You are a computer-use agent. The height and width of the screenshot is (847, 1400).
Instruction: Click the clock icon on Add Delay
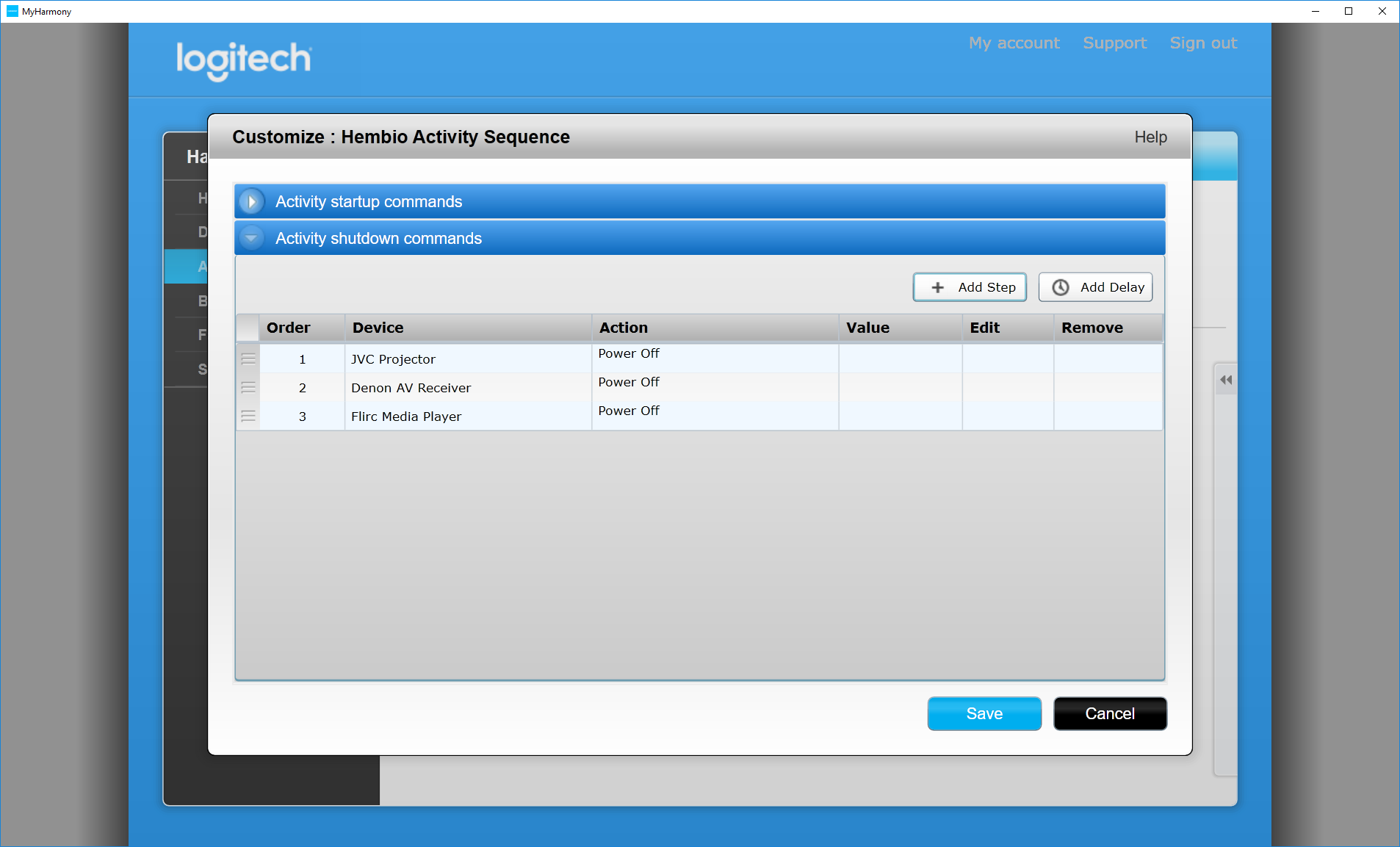[1061, 287]
